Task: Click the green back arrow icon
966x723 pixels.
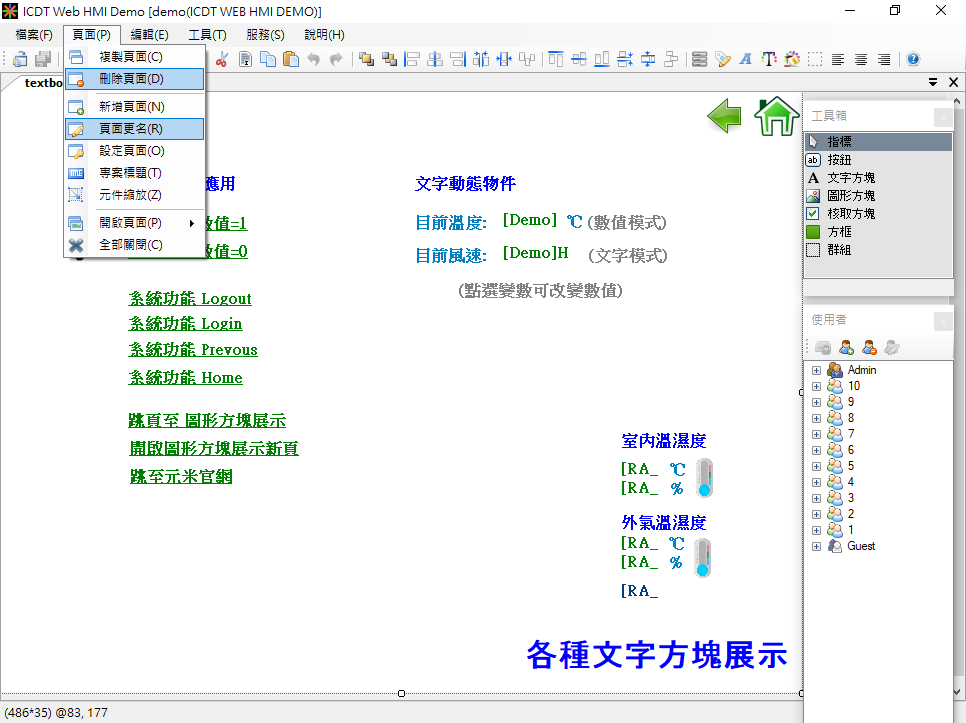Action: pos(724,116)
